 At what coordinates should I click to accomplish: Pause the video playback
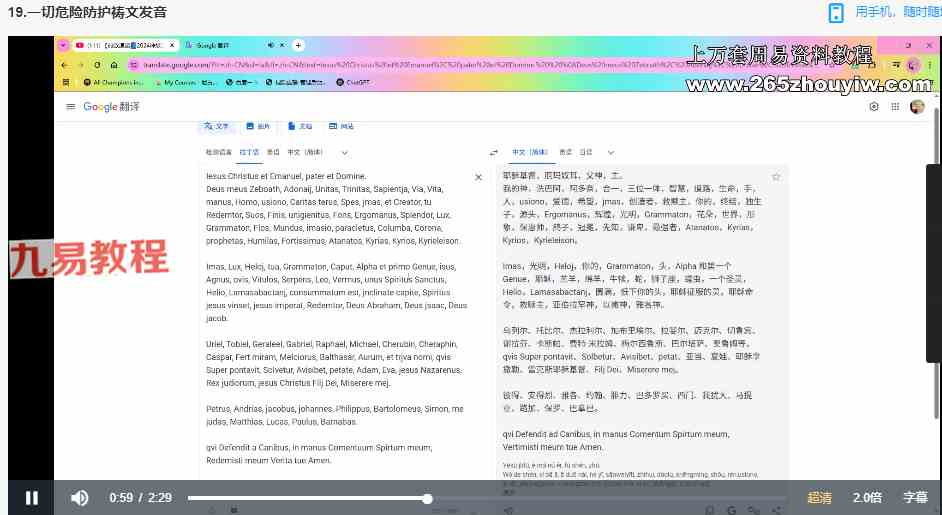point(32,498)
